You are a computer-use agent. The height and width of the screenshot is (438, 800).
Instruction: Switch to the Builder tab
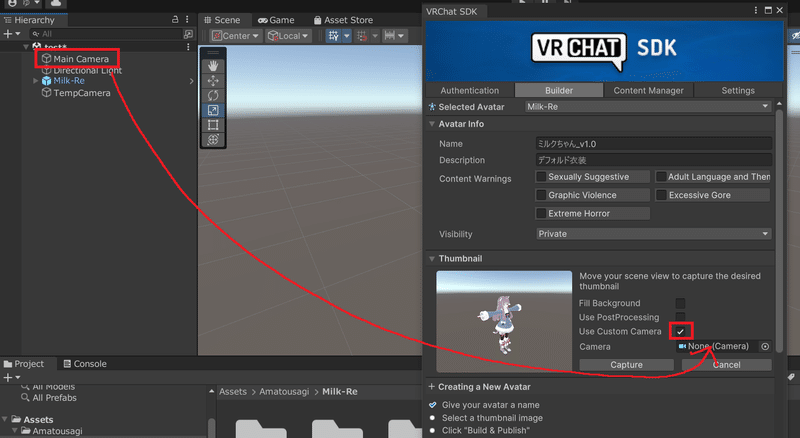click(559, 90)
